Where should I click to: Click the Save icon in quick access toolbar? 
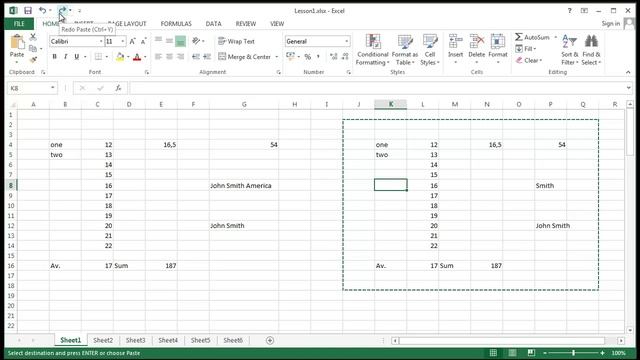point(28,11)
